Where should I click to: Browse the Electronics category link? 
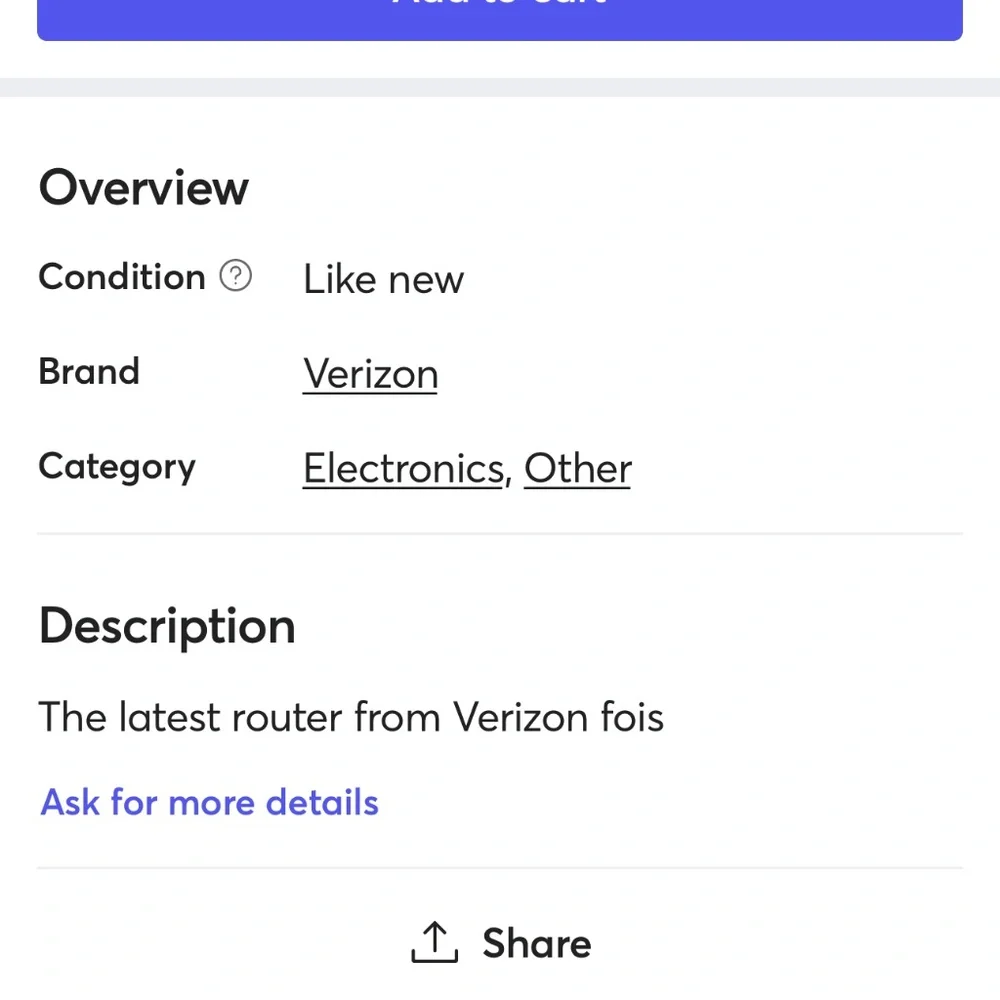[x=403, y=468]
